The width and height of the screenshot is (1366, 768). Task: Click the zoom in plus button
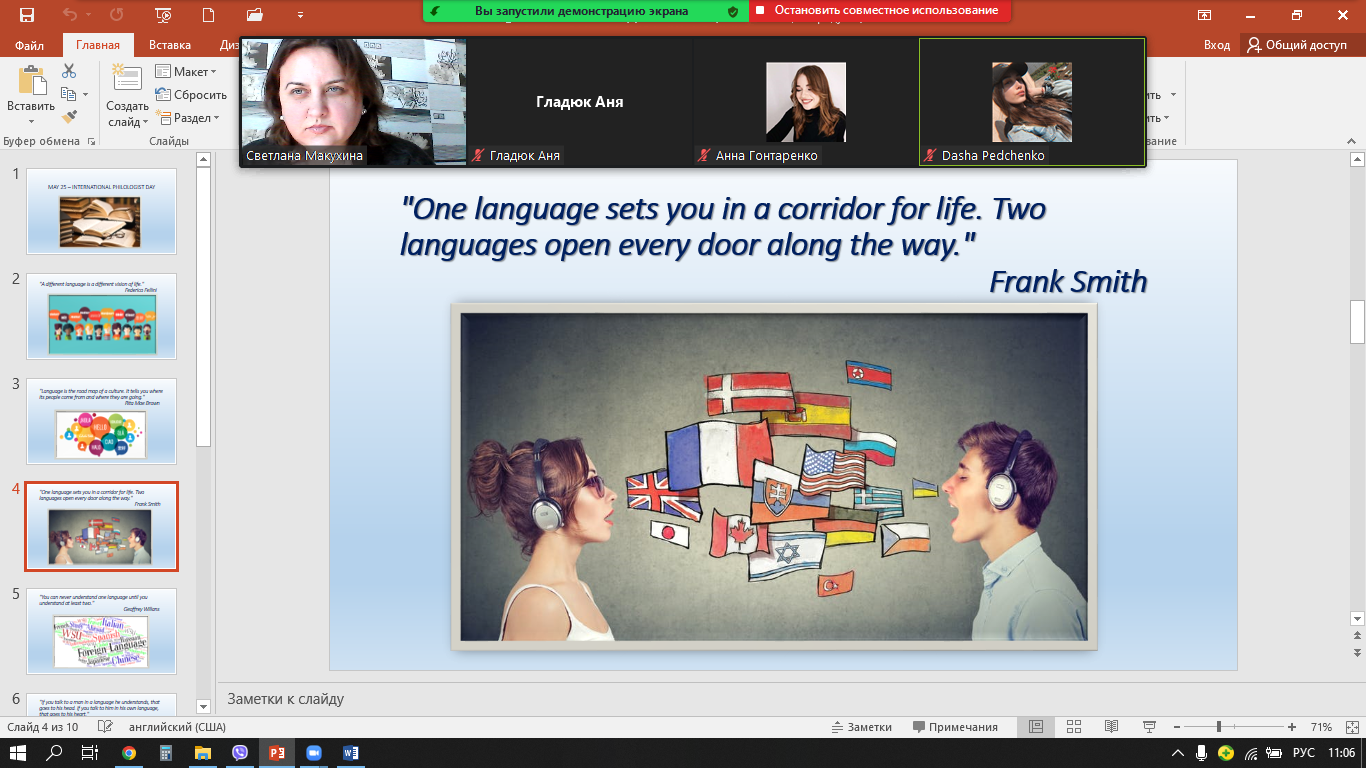[1292, 727]
